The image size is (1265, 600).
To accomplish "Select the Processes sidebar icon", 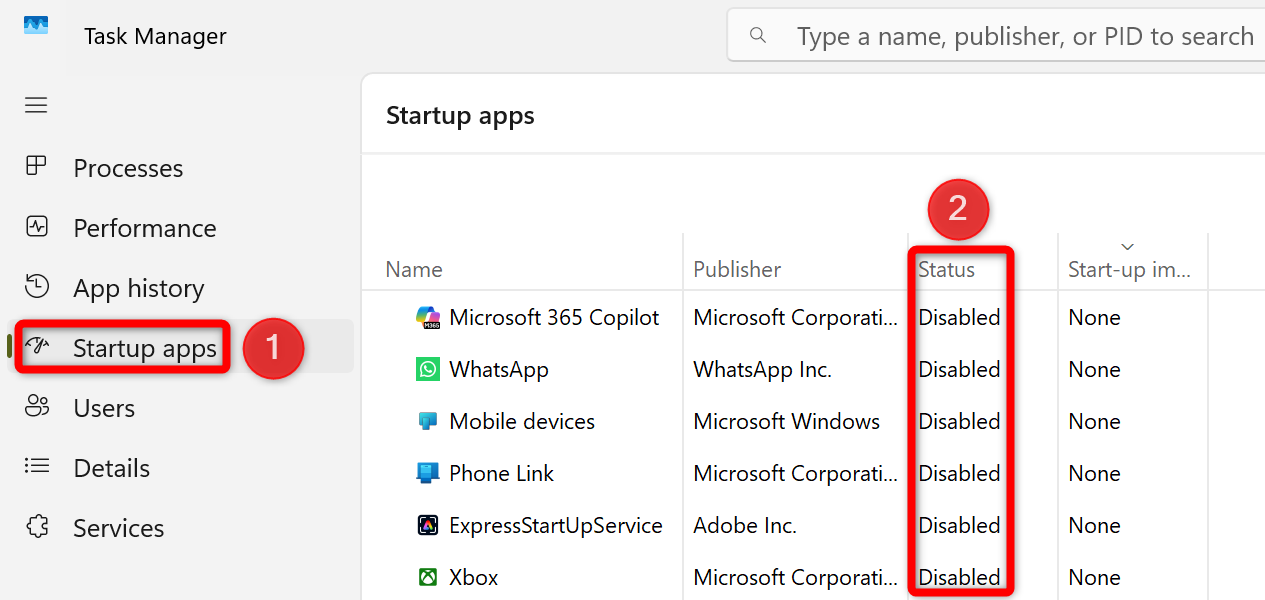I will pos(36,167).
